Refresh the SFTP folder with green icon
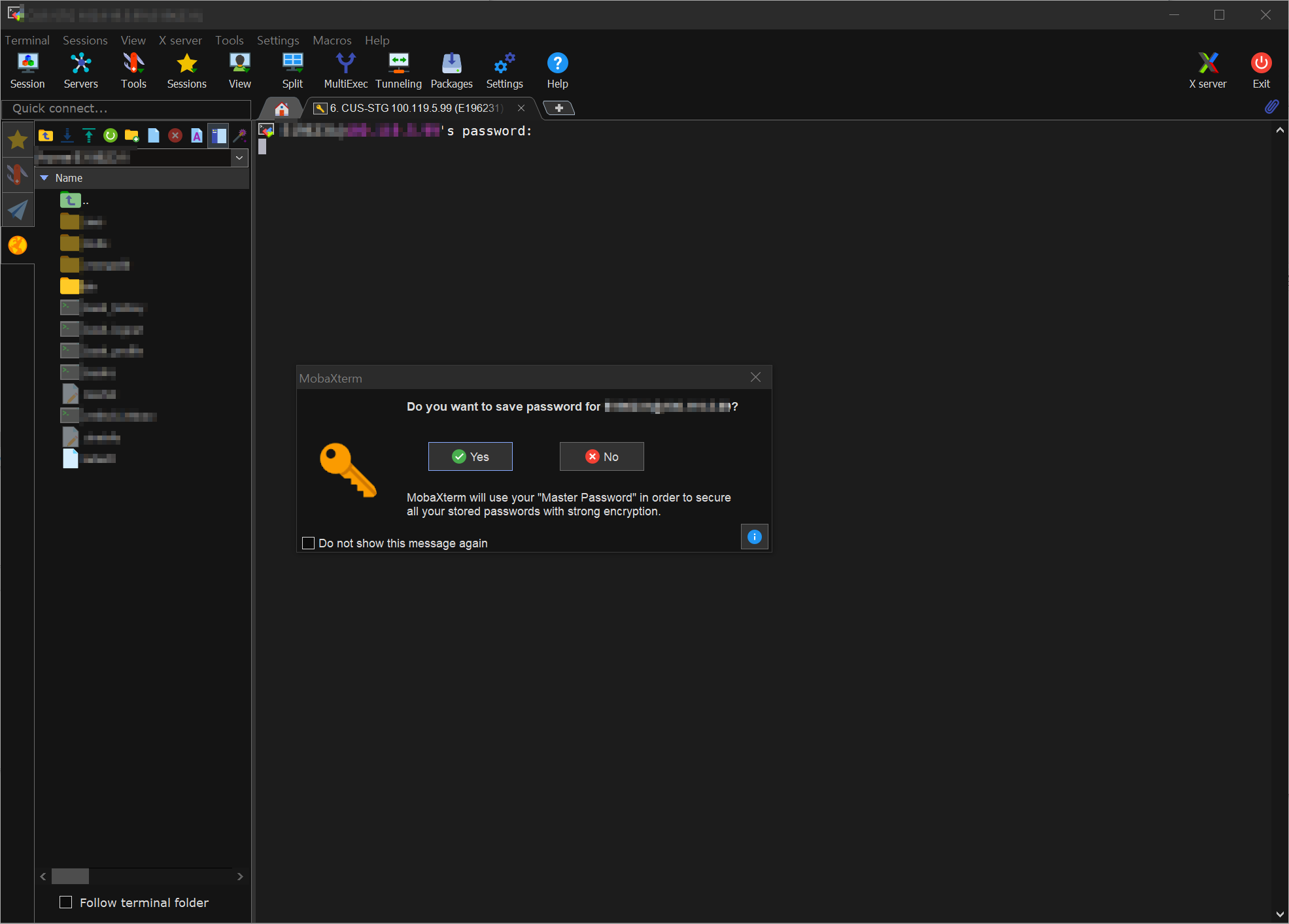Viewport: 1289px width, 924px height. 111,135
